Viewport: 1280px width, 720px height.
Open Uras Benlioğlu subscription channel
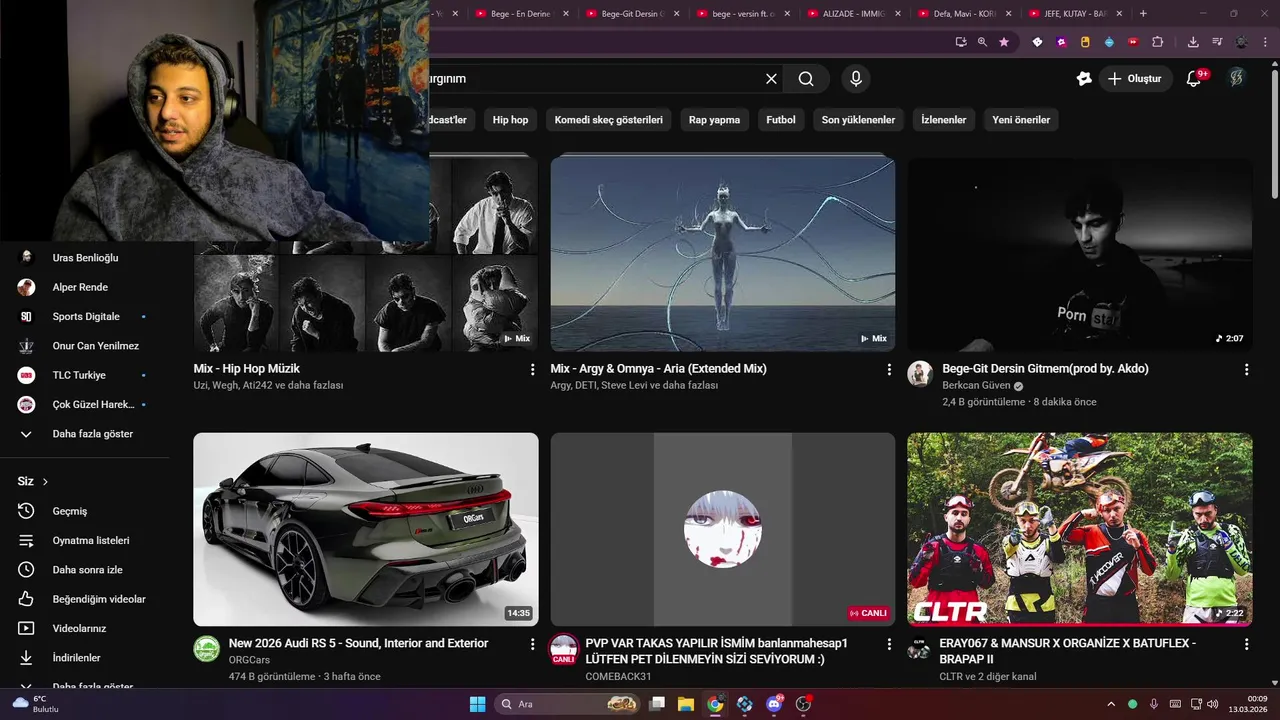pos(85,258)
